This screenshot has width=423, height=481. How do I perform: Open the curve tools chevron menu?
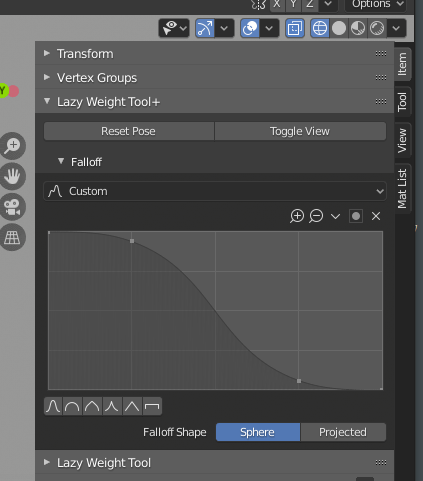(335, 216)
